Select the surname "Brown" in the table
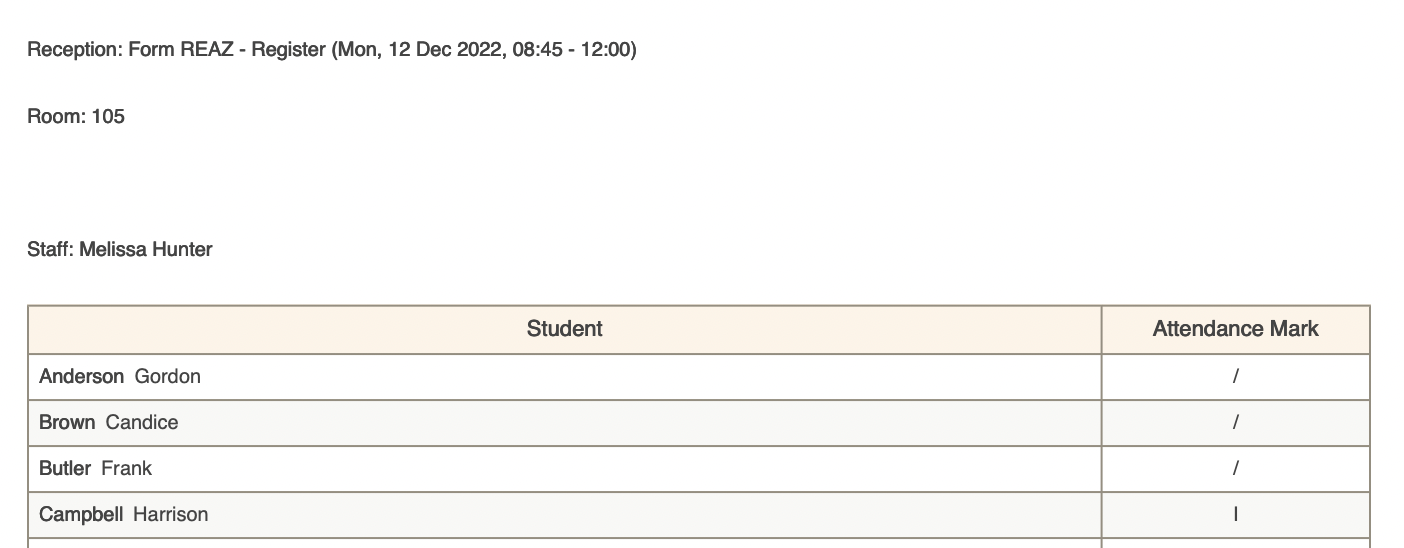 [x=67, y=422]
